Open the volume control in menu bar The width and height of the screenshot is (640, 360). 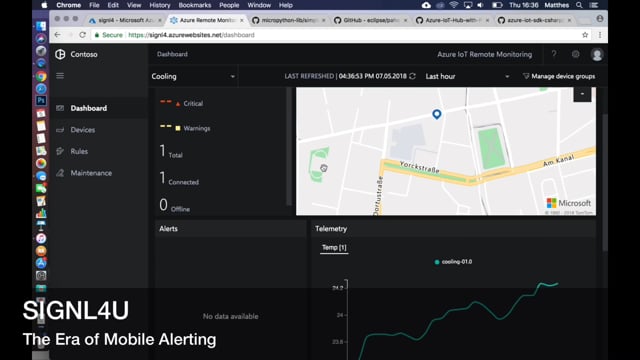tap(481, 5)
